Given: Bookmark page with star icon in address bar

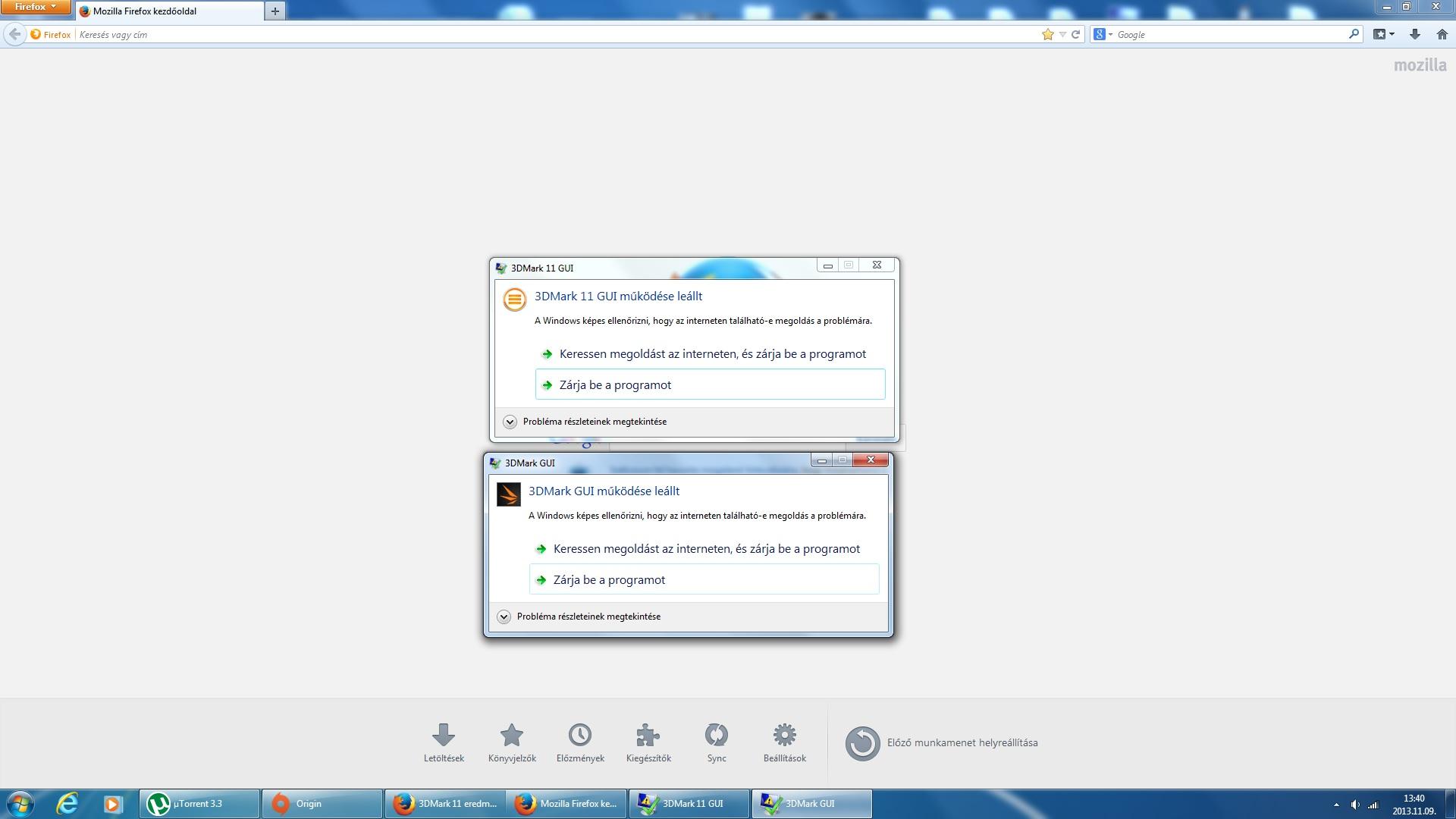Looking at the screenshot, I should (1047, 34).
